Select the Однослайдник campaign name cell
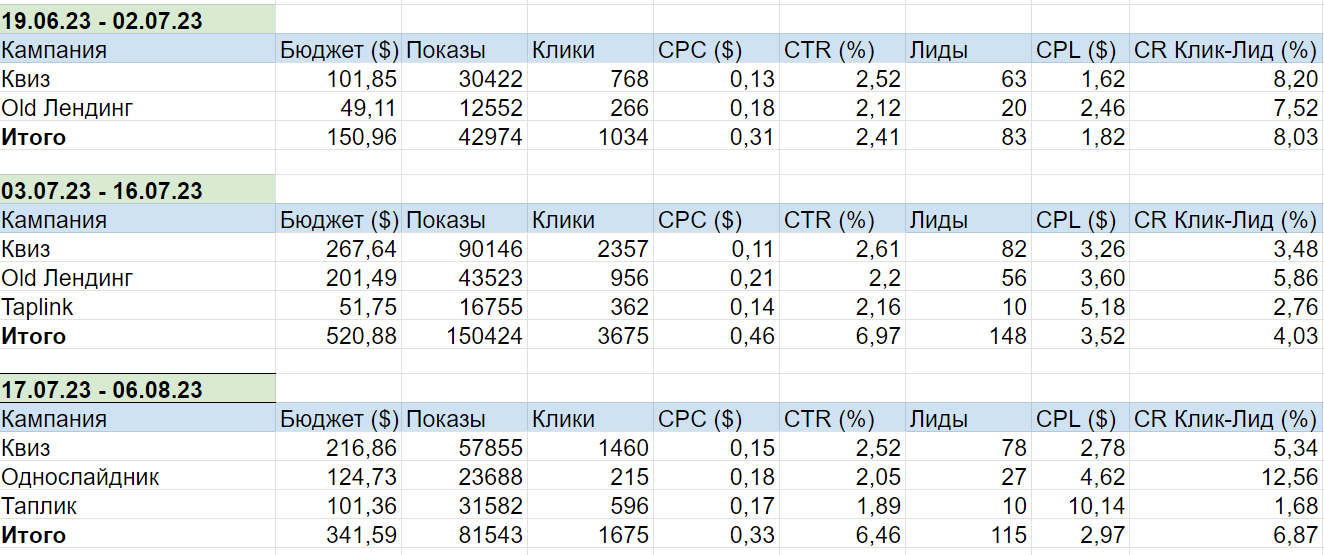 click(x=138, y=476)
